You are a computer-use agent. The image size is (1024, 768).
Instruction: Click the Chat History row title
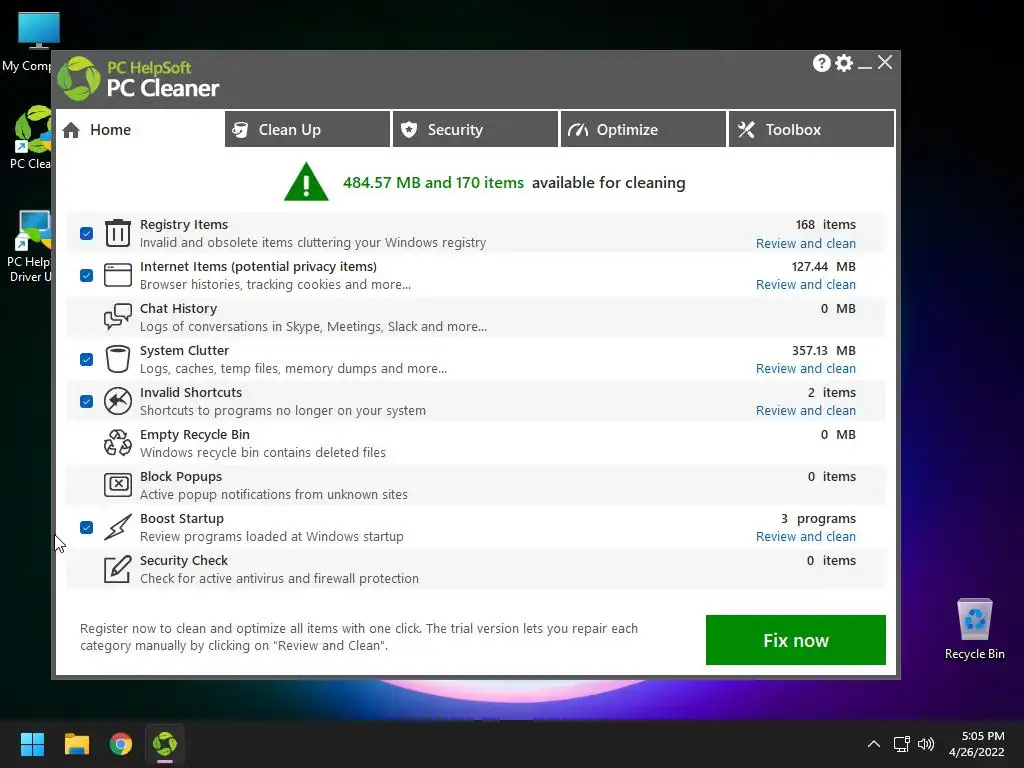click(178, 308)
